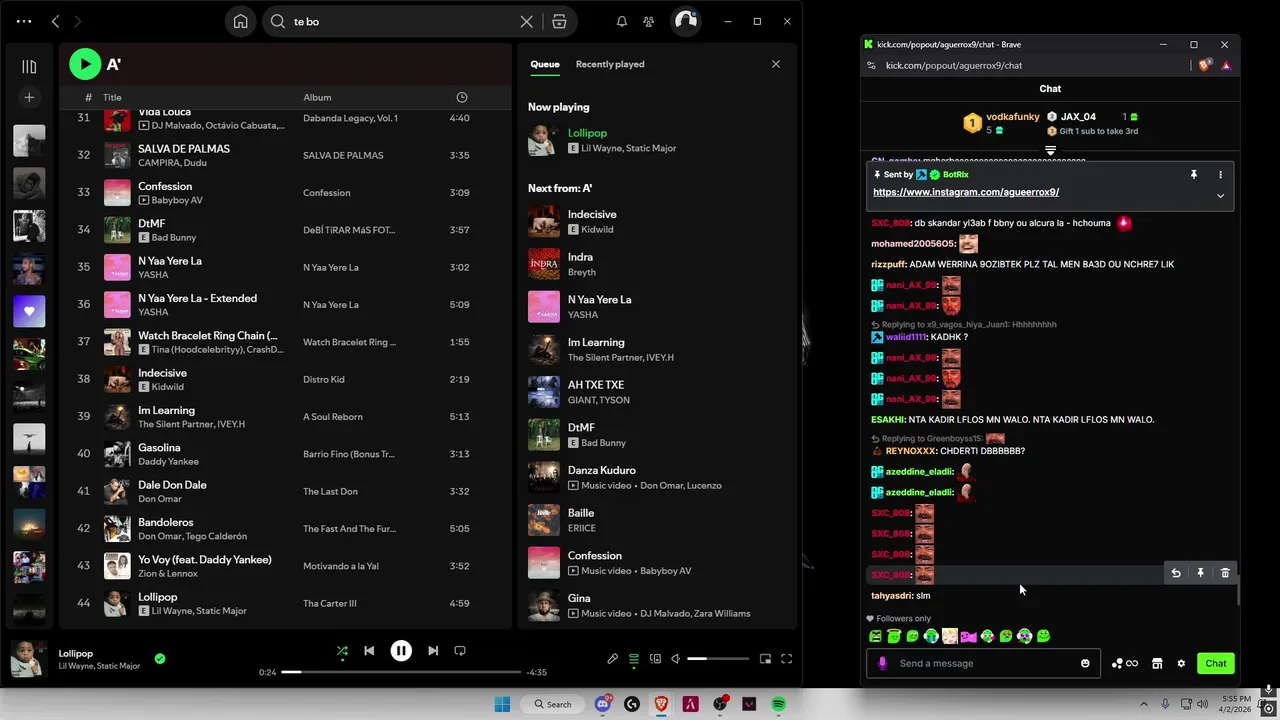The width and height of the screenshot is (1280, 720).
Task: Open the pinned Instagram link in chat
Action: point(966,192)
